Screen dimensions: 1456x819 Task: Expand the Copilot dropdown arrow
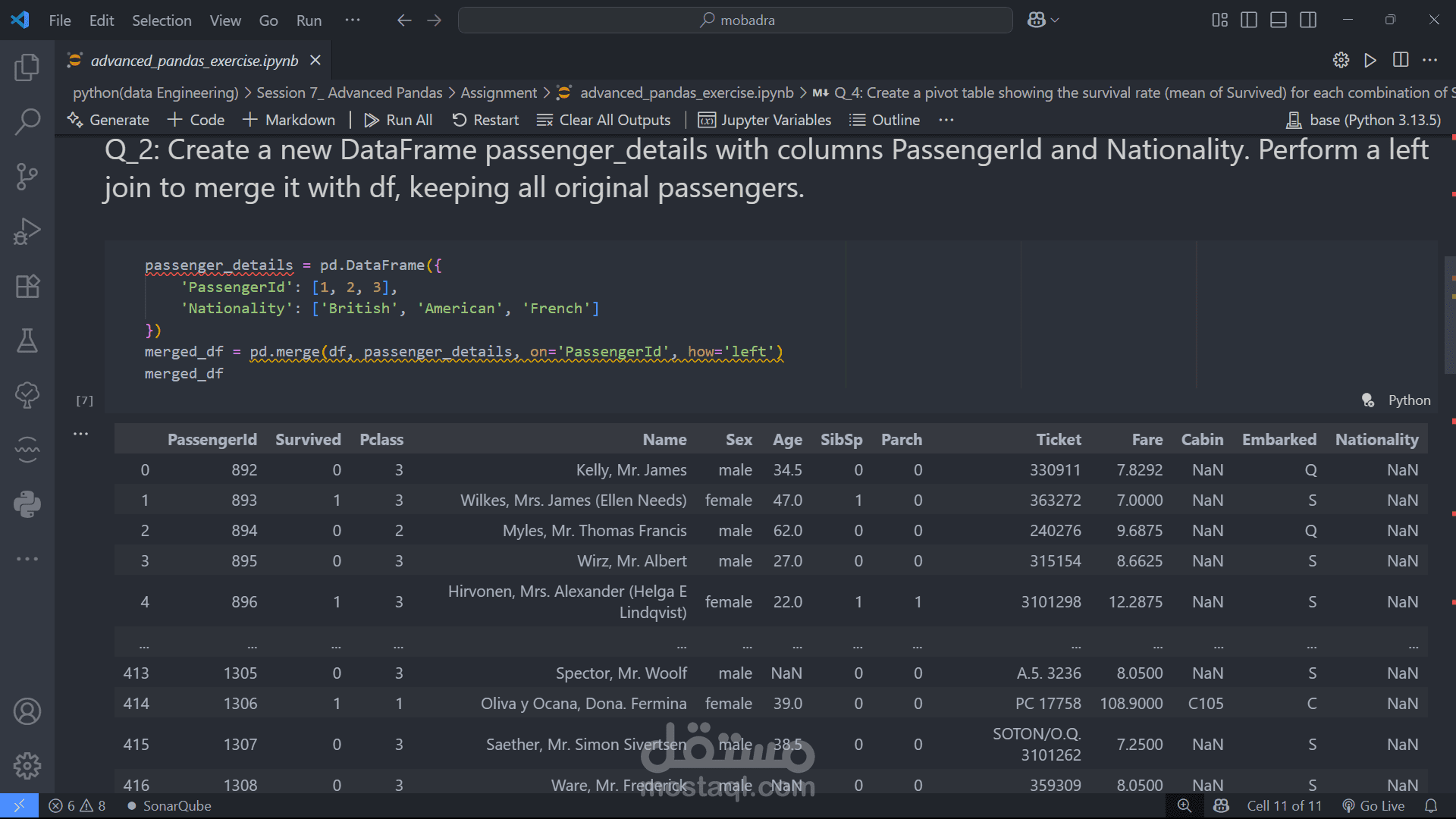click(x=1055, y=20)
